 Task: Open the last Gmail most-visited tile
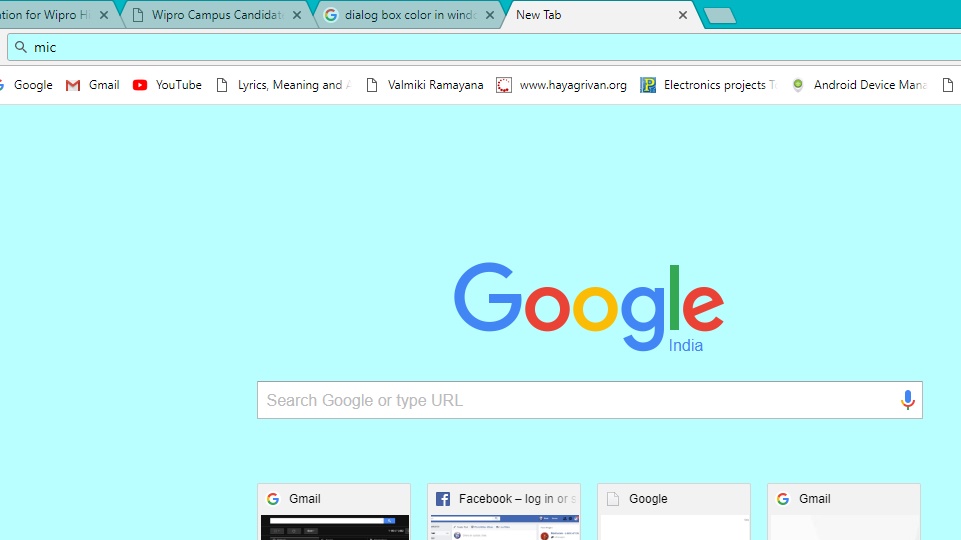coord(844,512)
